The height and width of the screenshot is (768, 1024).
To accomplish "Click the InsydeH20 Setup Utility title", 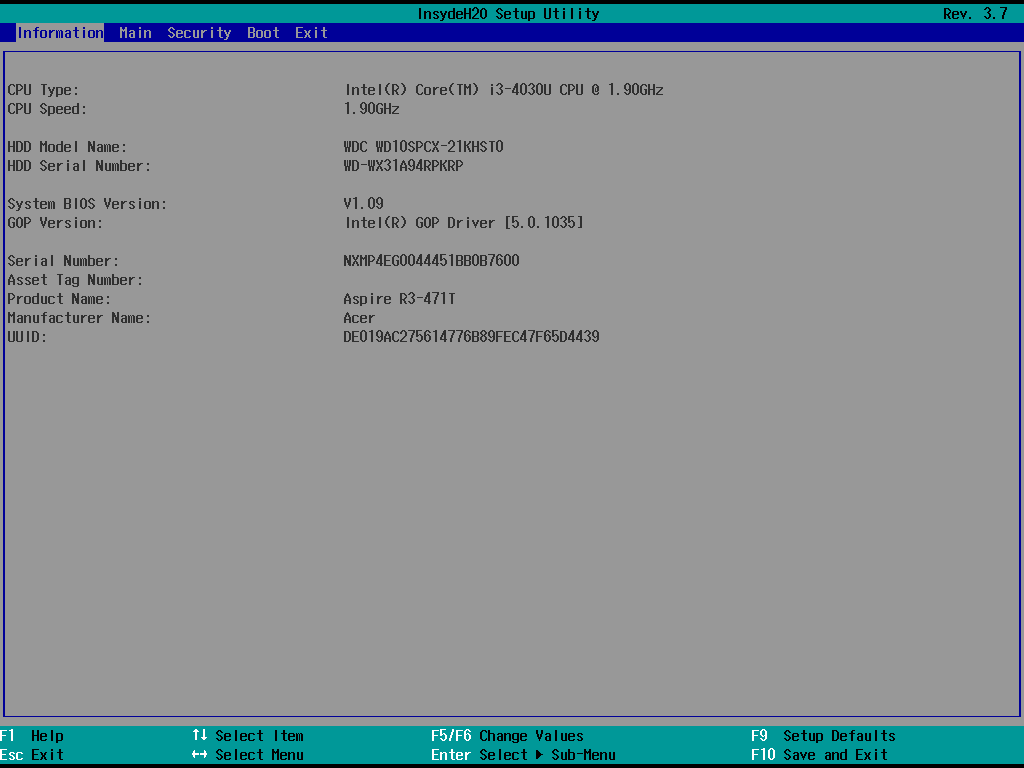I will 508,14.
